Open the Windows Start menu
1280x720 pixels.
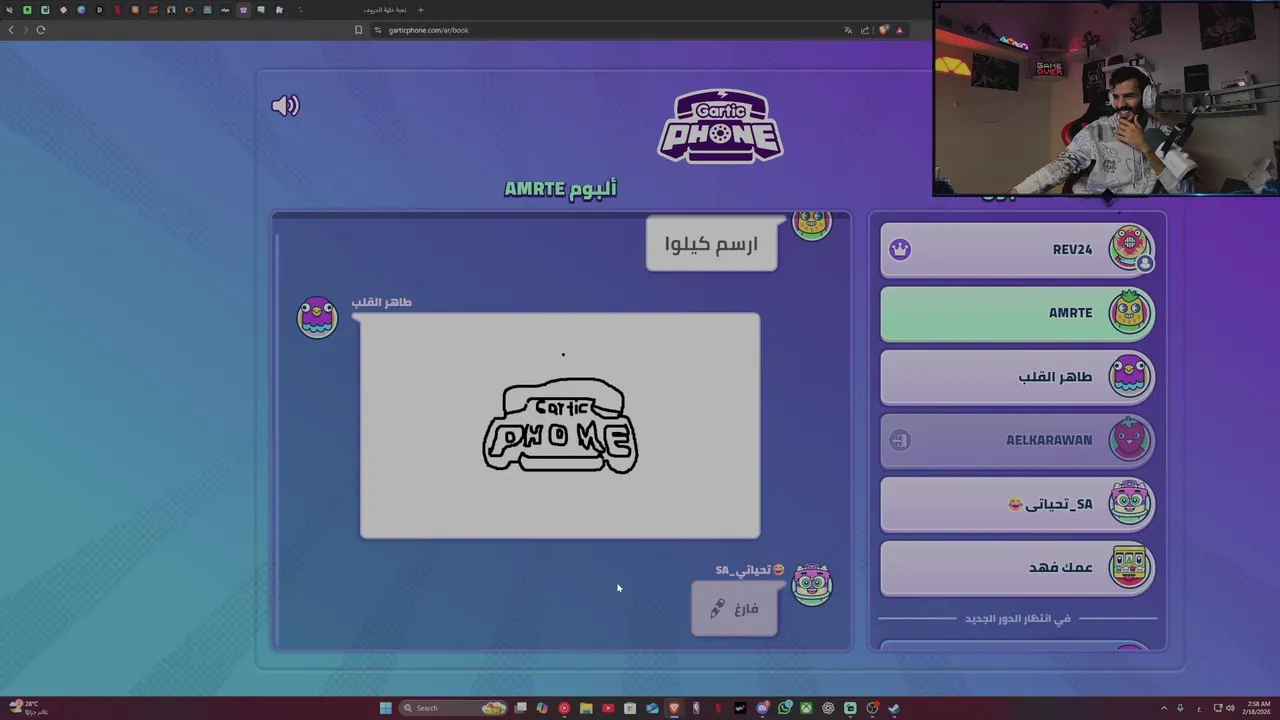(x=386, y=708)
